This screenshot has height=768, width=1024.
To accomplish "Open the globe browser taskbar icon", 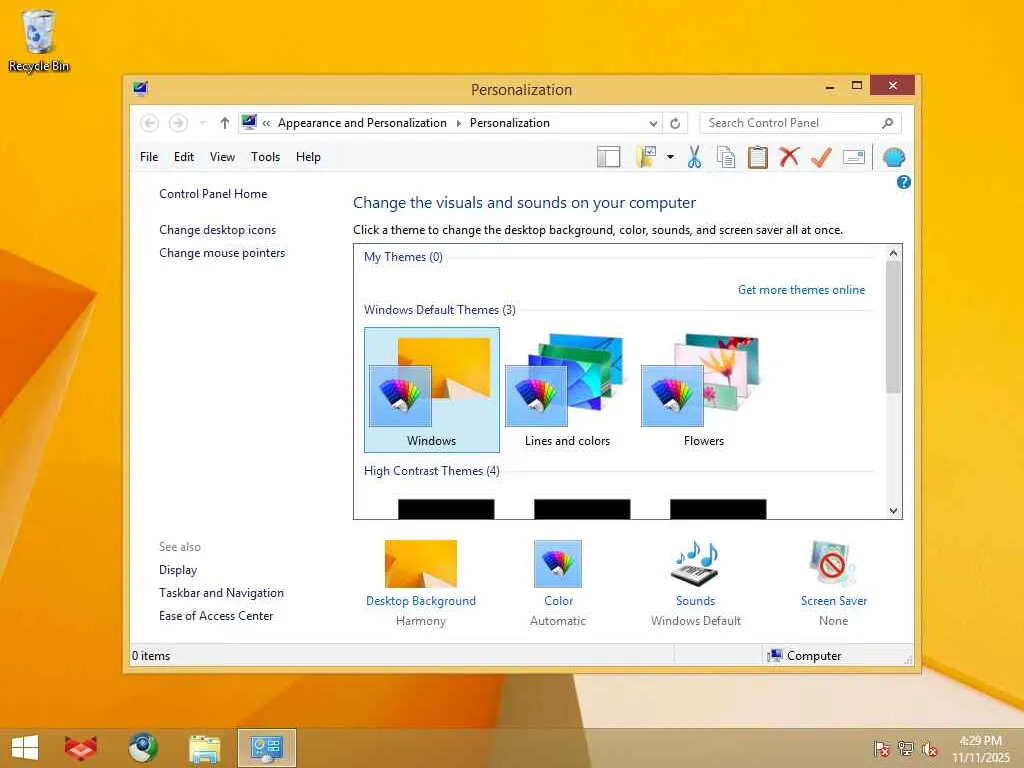I will coord(142,748).
